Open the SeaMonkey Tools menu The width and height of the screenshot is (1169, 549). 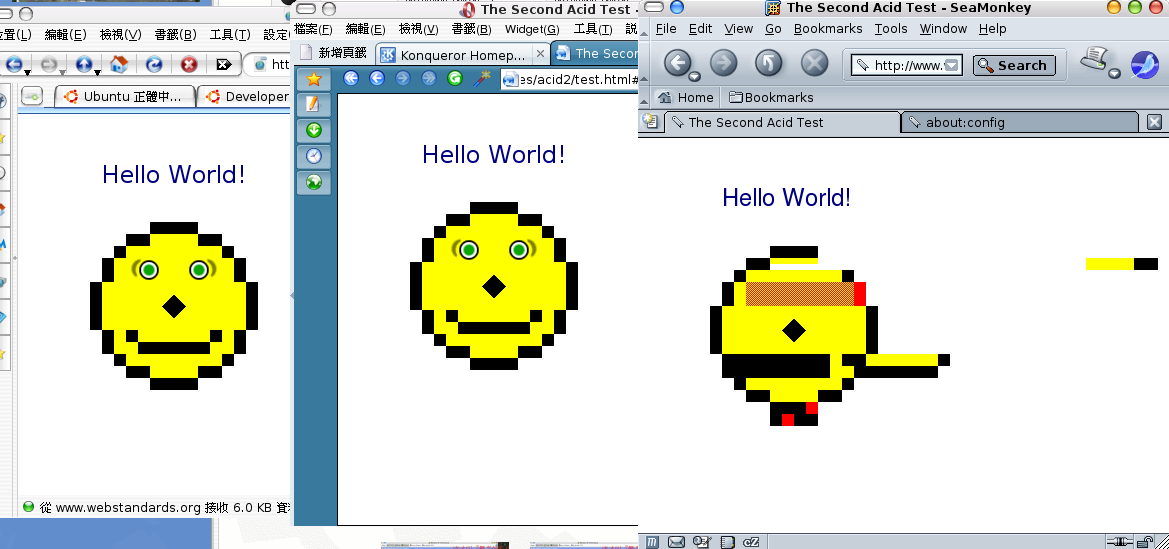click(890, 29)
